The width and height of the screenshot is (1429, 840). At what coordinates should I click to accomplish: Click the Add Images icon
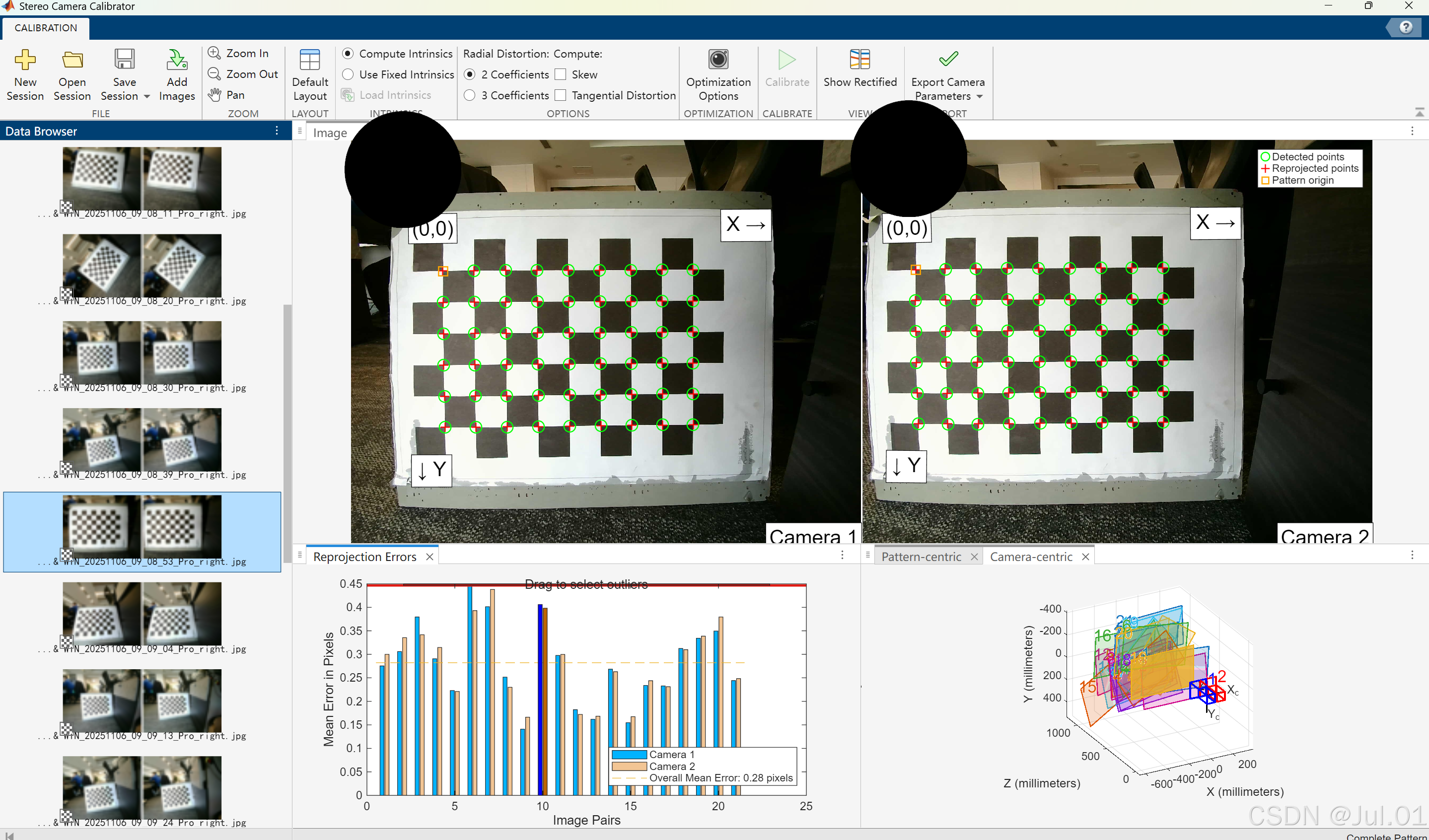click(x=177, y=60)
